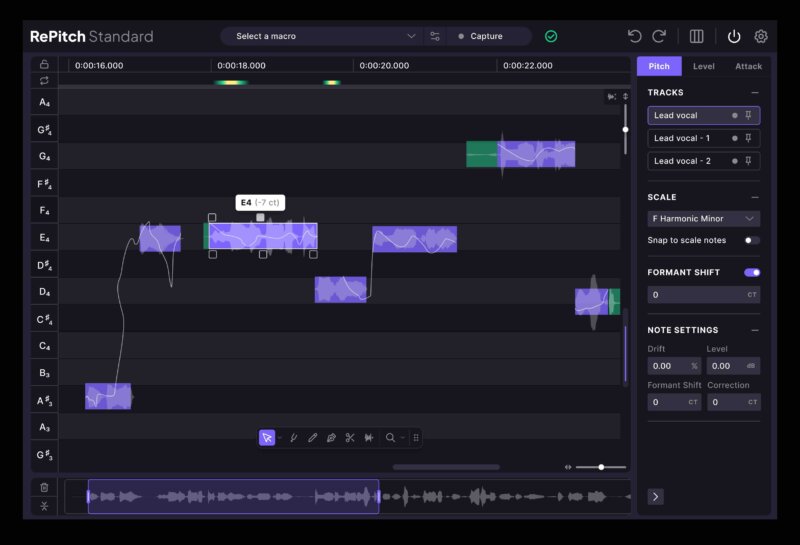Screen dimensions: 800x545
Task: Click the power bypass icon
Action: (x=734, y=36)
